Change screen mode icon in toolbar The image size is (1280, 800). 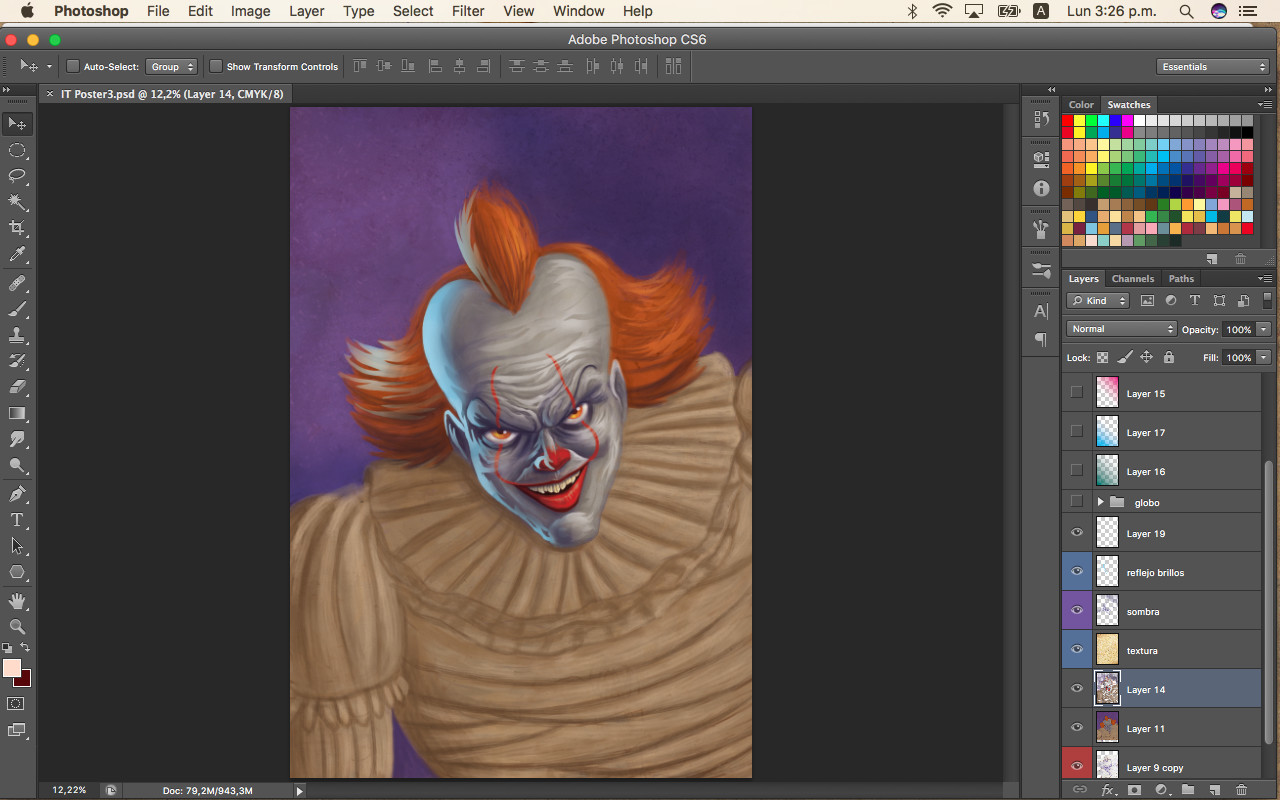pyautogui.click(x=17, y=731)
